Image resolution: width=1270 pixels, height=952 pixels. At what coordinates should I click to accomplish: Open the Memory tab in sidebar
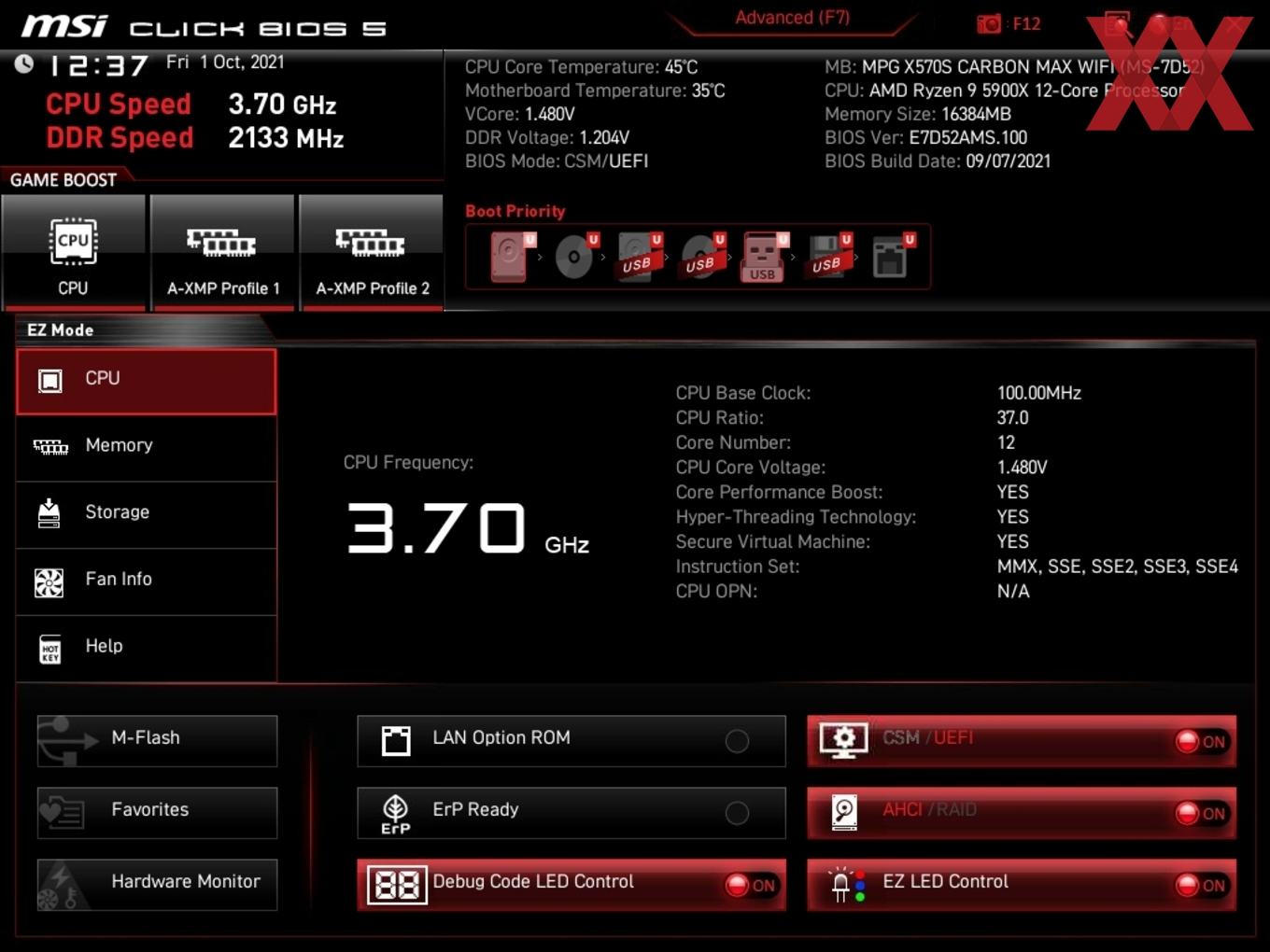coord(147,447)
